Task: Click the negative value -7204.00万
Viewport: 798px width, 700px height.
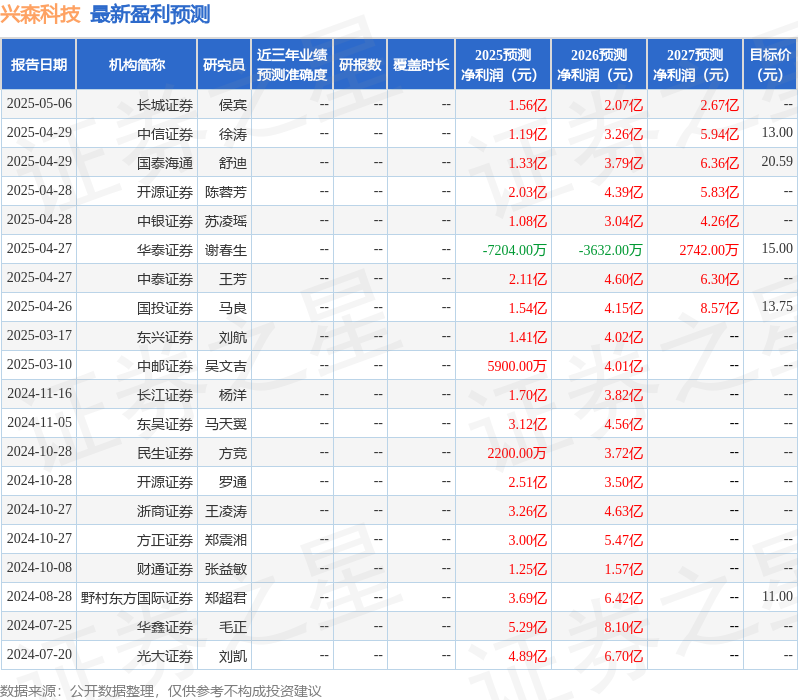Action: point(515,250)
